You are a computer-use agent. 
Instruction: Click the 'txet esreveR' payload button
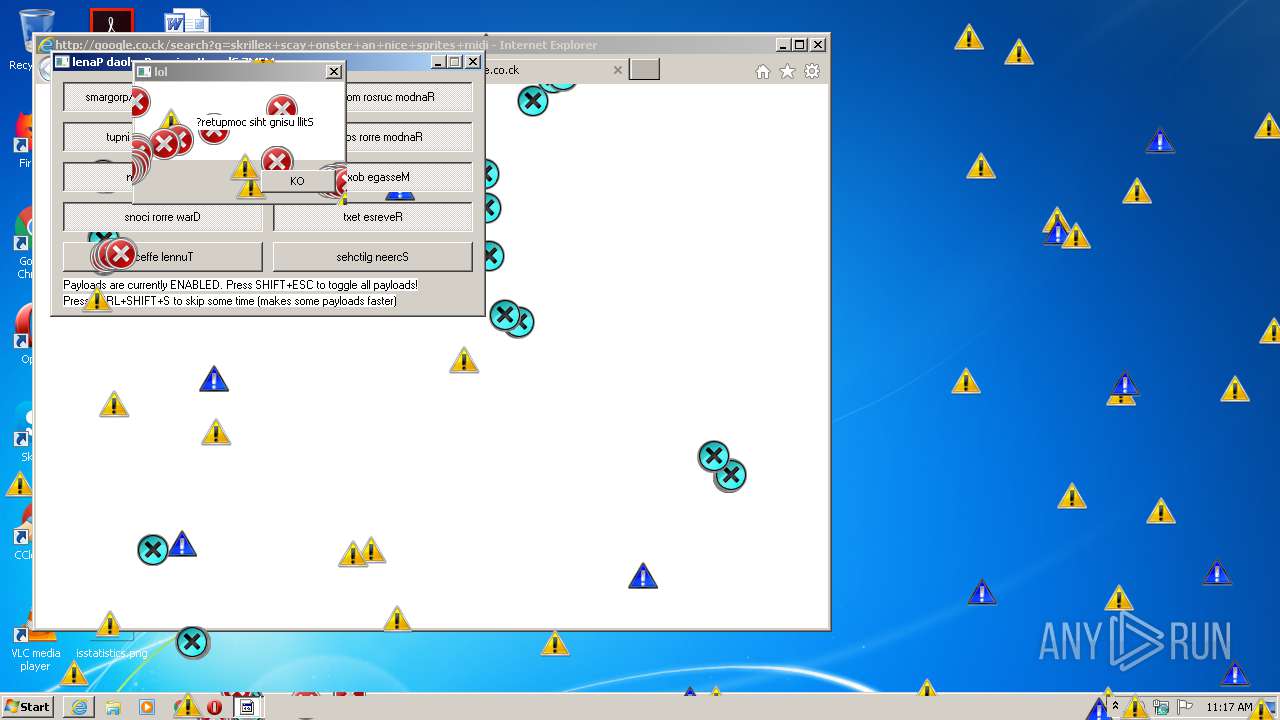(x=372, y=217)
